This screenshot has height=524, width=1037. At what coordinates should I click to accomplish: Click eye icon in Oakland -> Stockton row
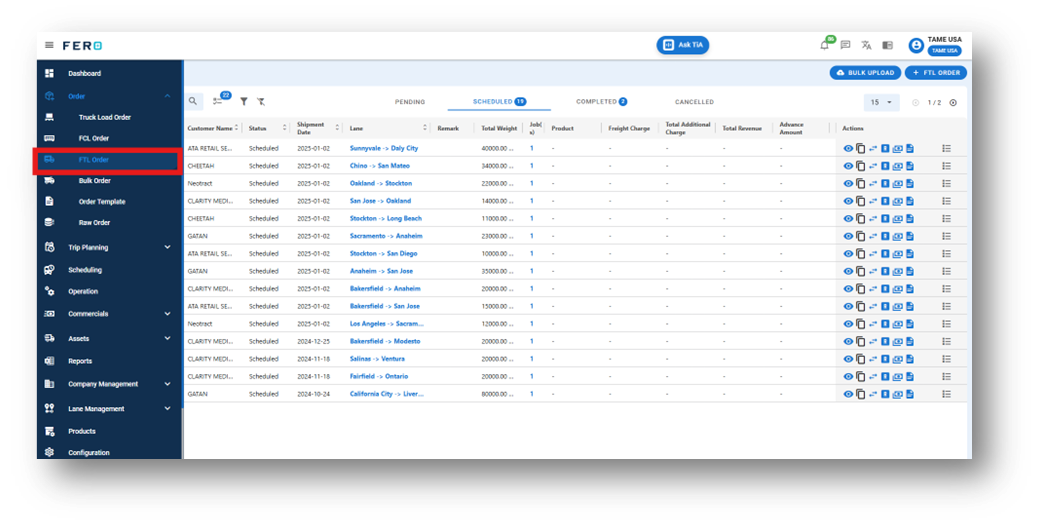coord(848,183)
